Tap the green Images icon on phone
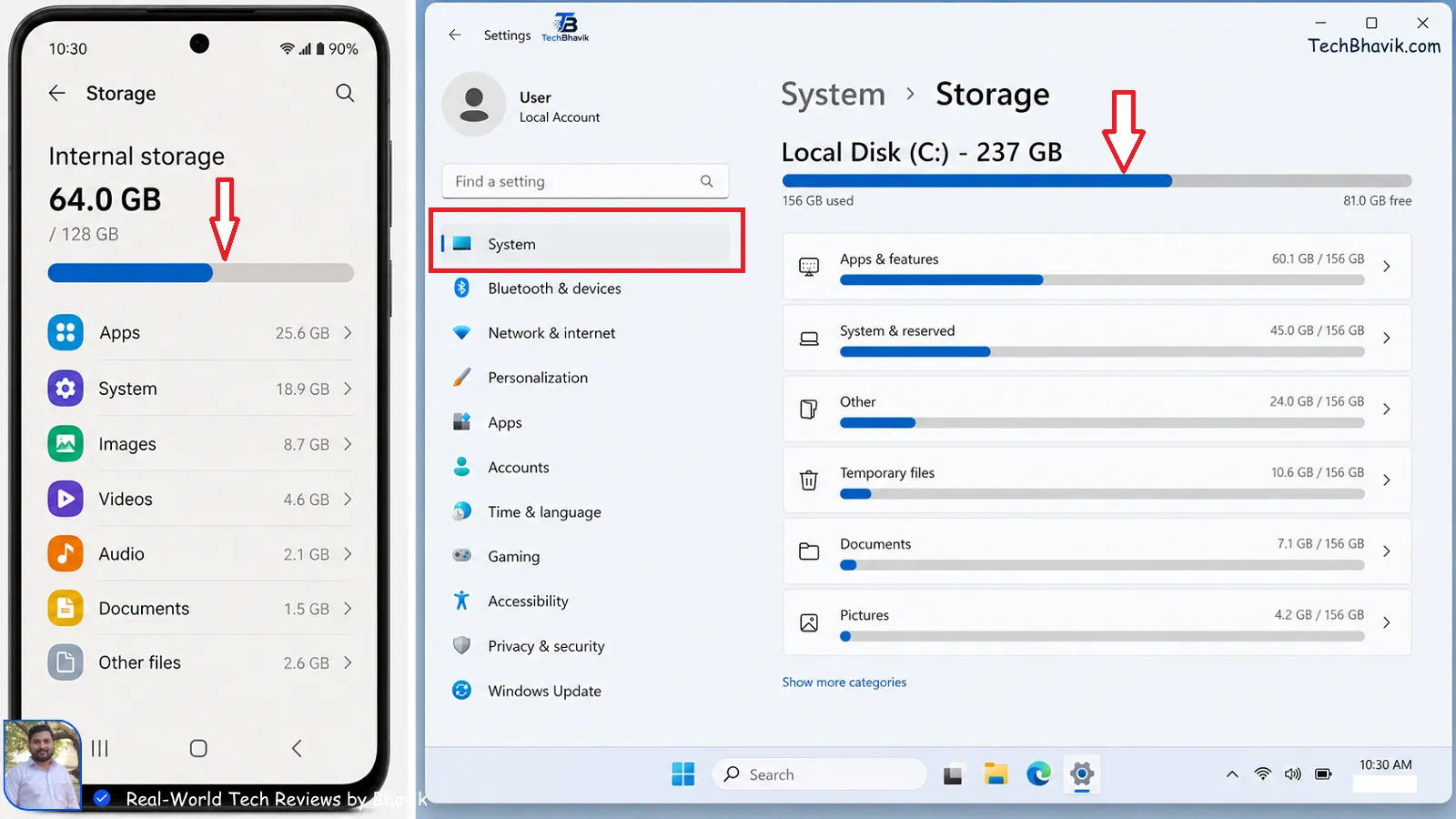The width and height of the screenshot is (1456, 819). [x=66, y=444]
